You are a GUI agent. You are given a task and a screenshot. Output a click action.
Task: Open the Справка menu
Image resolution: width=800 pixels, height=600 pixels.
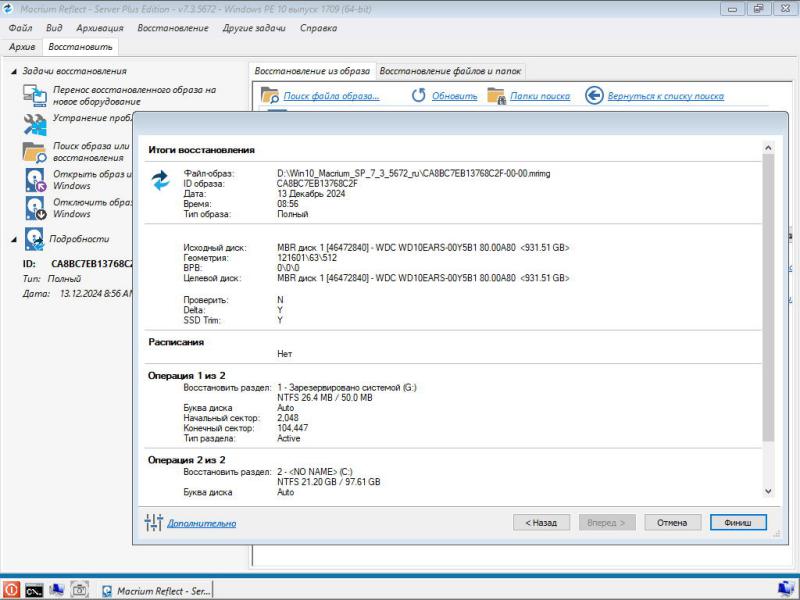(318, 28)
